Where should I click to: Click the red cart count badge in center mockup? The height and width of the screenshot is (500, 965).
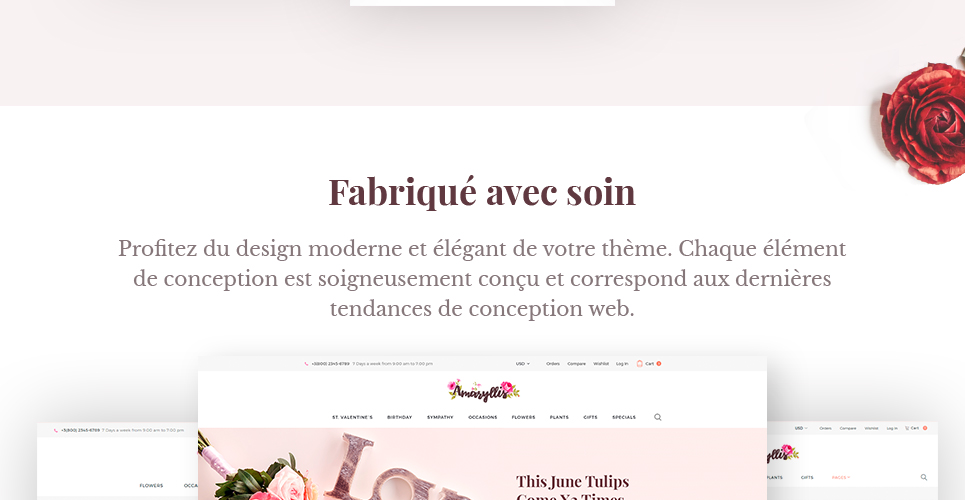click(x=659, y=364)
